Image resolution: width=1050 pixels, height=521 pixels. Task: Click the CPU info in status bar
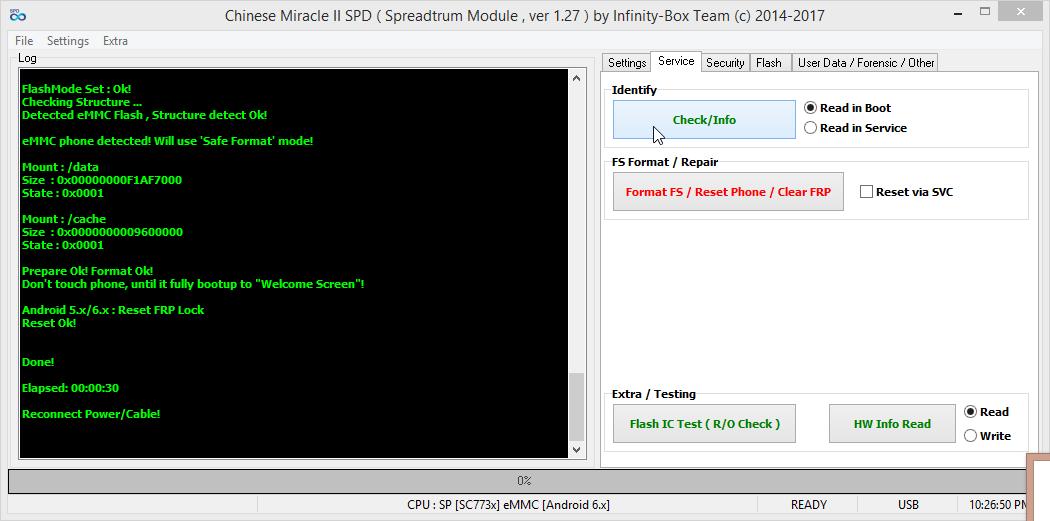tap(508, 505)
